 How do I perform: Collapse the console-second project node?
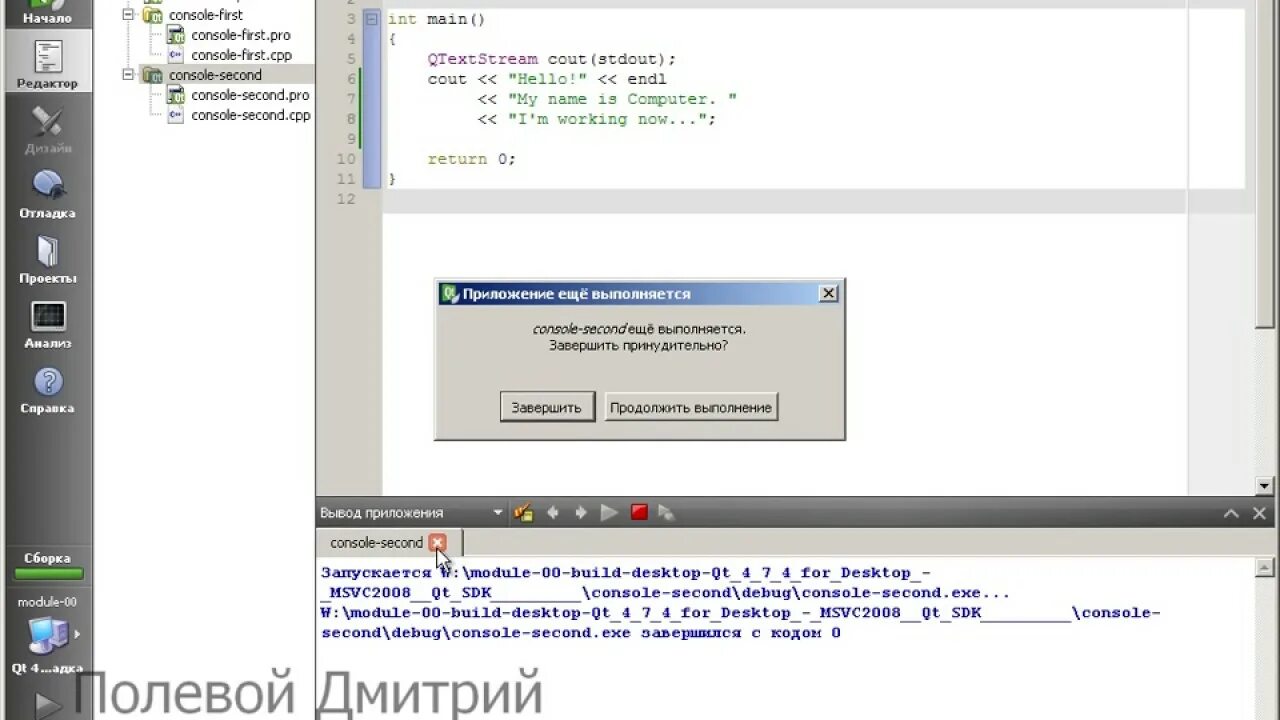[x=128, y=75]
